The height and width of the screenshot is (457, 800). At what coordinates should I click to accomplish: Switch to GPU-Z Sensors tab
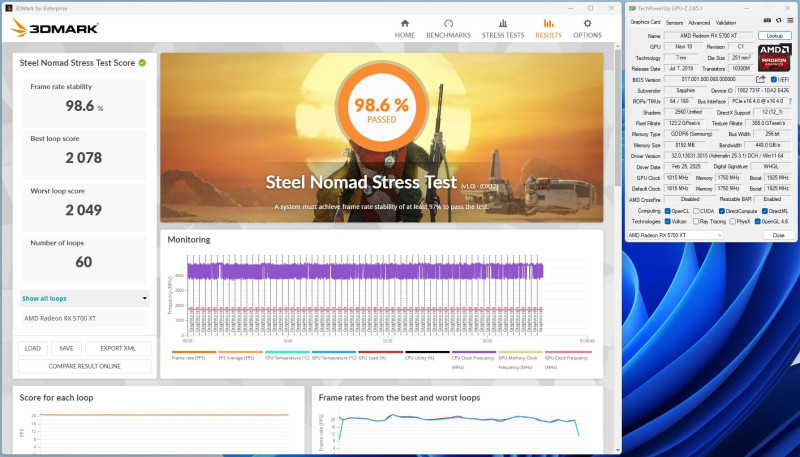674,22
